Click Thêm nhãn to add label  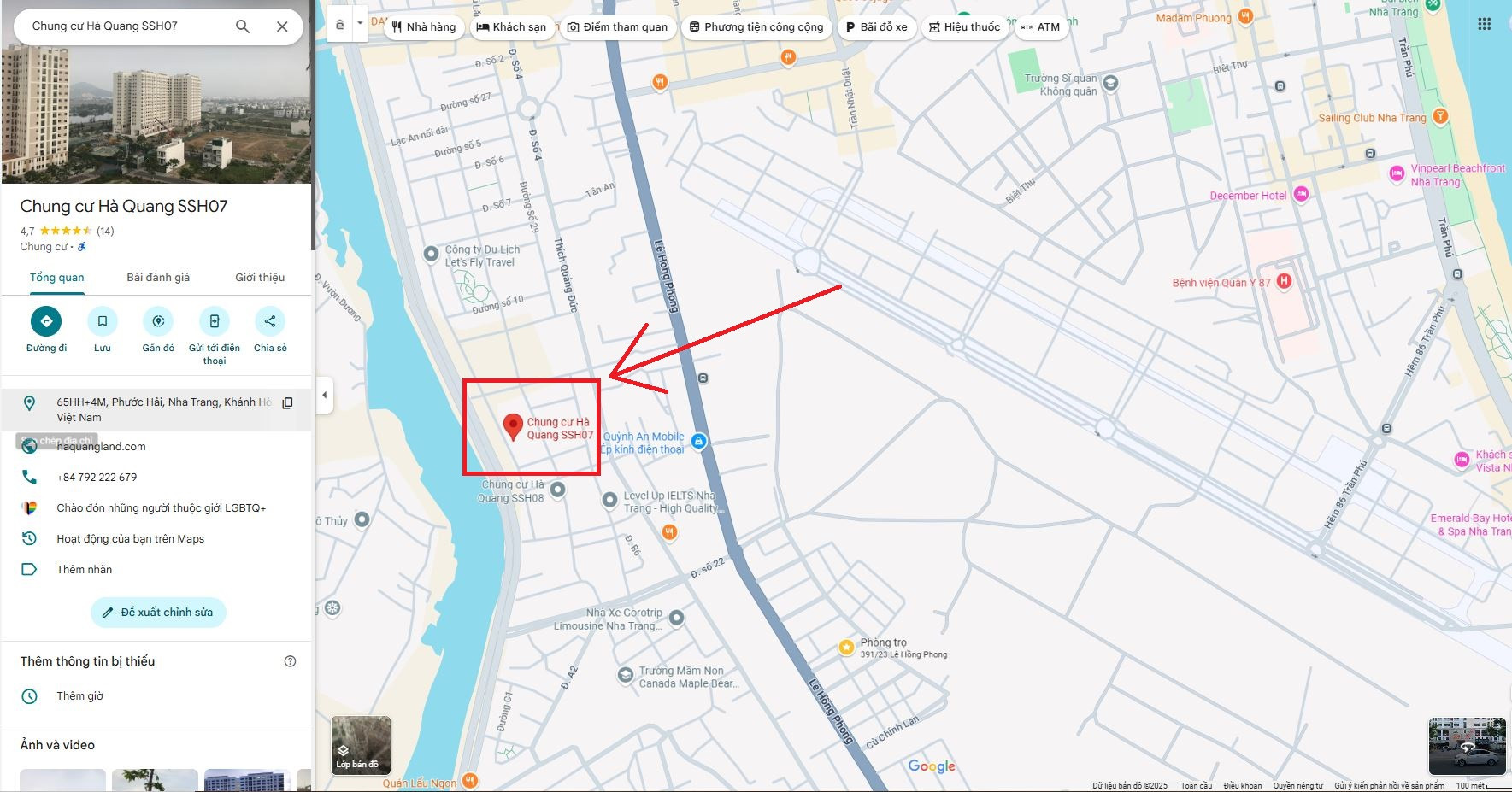[x=85, y=569]
